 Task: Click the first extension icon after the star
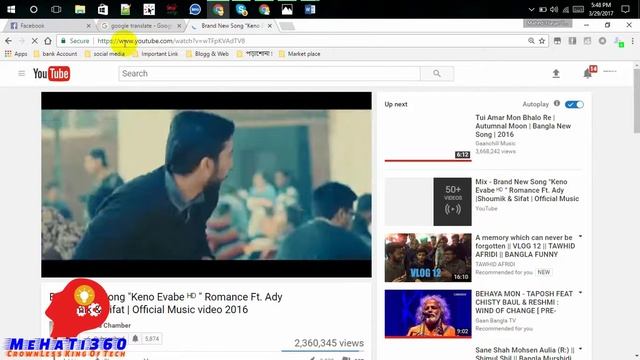[557, 41]
